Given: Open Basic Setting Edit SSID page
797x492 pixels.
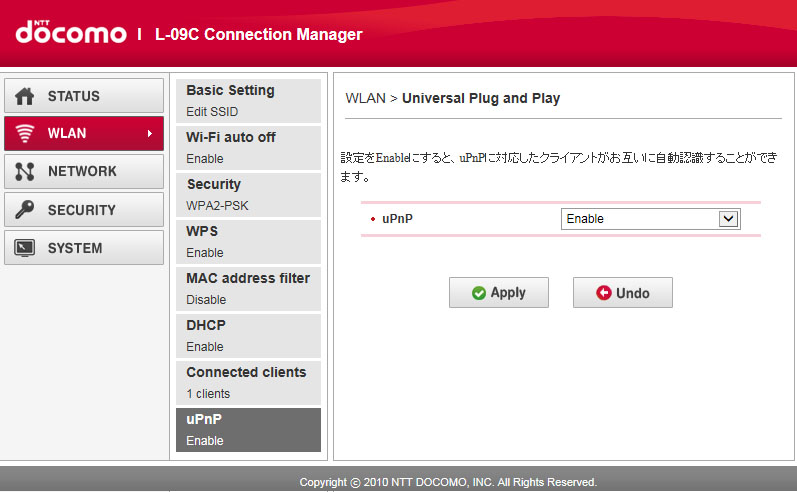Looking at the screenshot, I should pyautogui.click(x=248, y=100).
